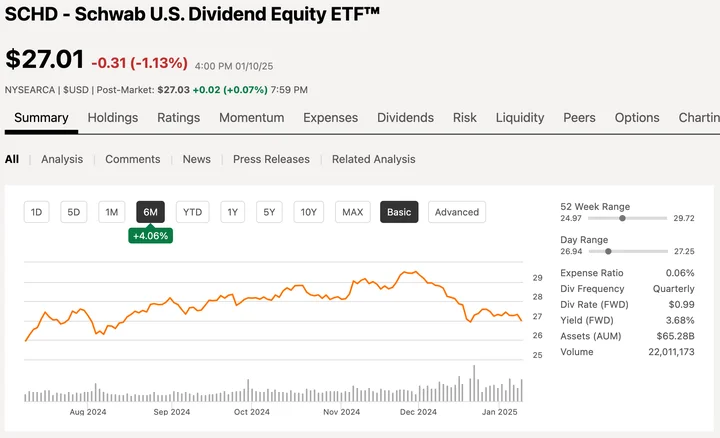Open the Dividends tab
Screen dimensions: 720x438
(x=405, y=117)
